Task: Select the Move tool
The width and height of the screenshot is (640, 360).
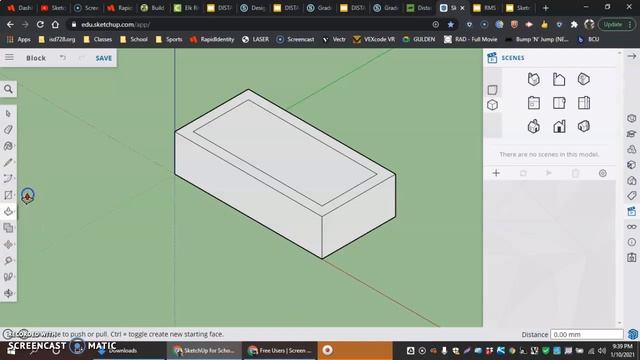Action: [x=8, y=244]
